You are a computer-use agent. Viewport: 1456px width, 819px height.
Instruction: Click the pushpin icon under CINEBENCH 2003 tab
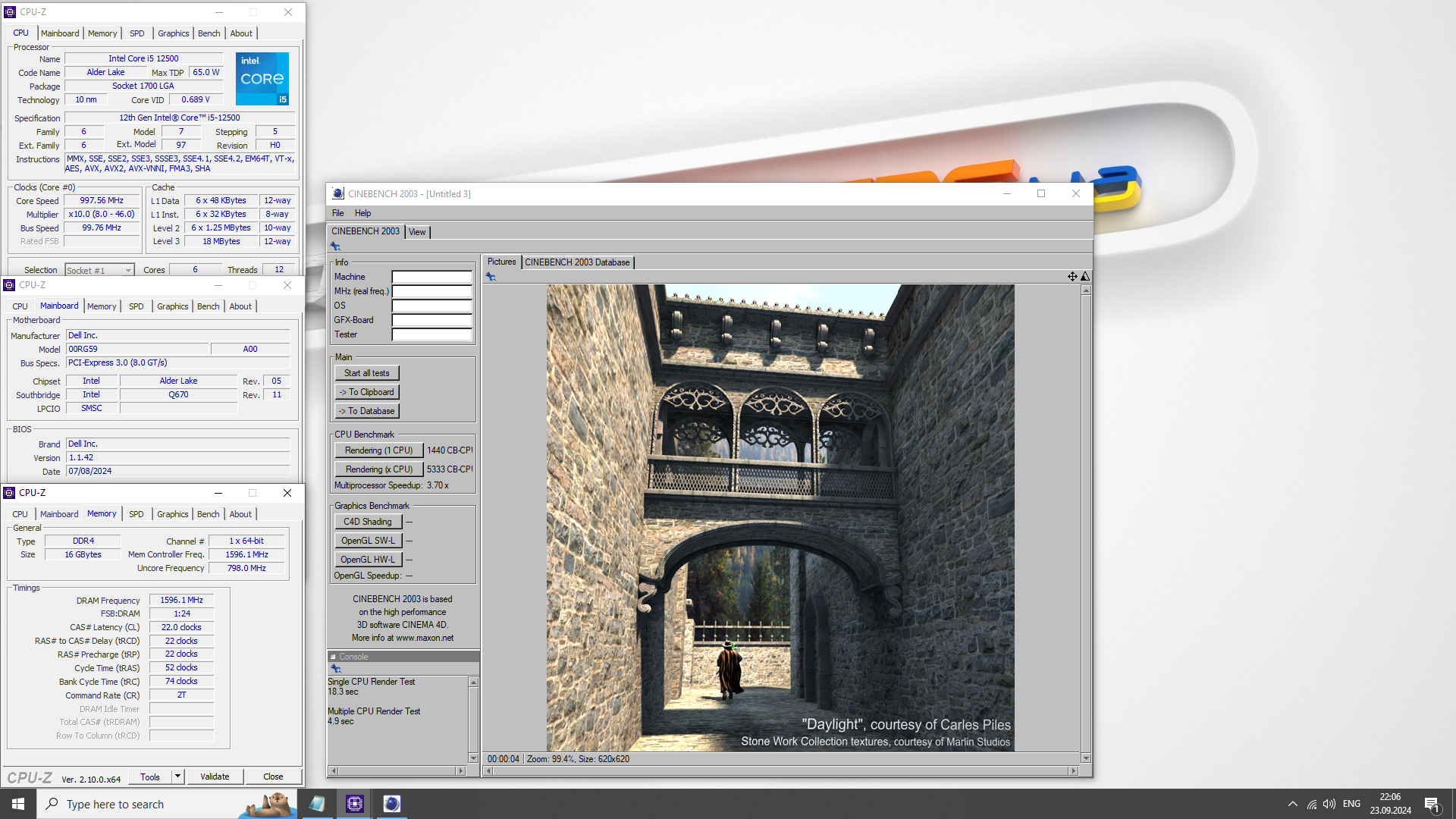point(335,246)
